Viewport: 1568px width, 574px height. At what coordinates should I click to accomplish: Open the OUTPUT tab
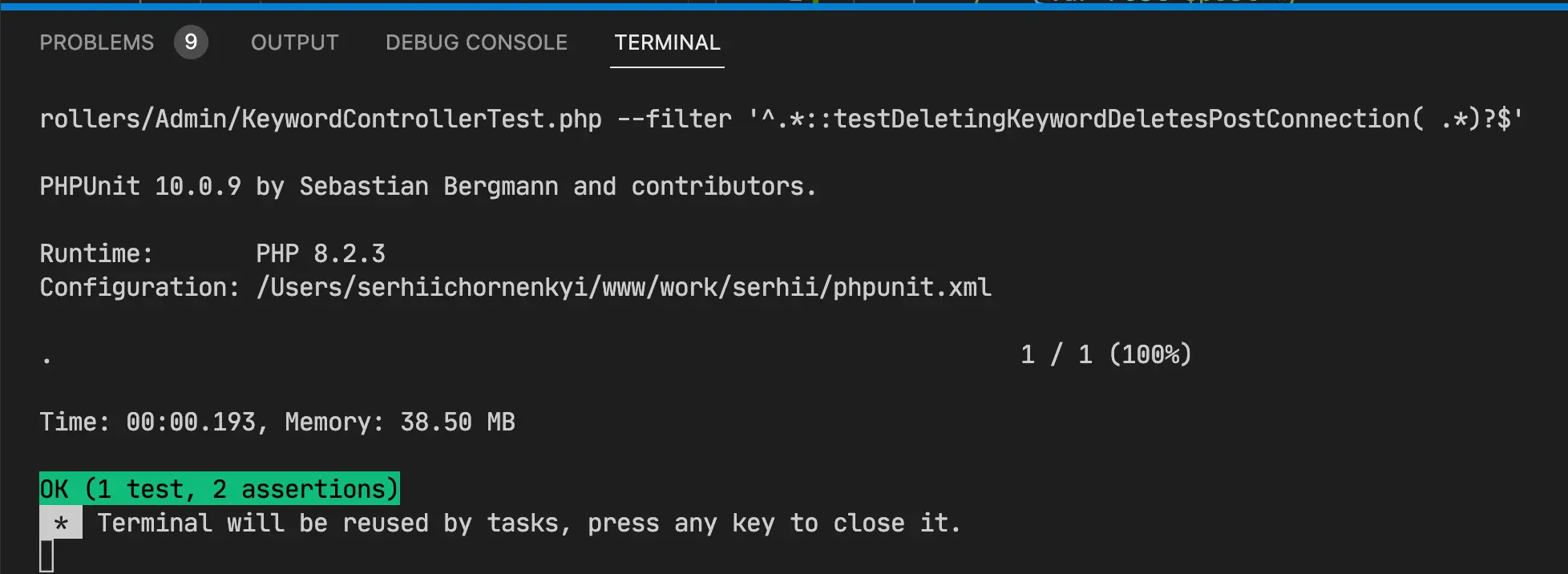point(294,42)
